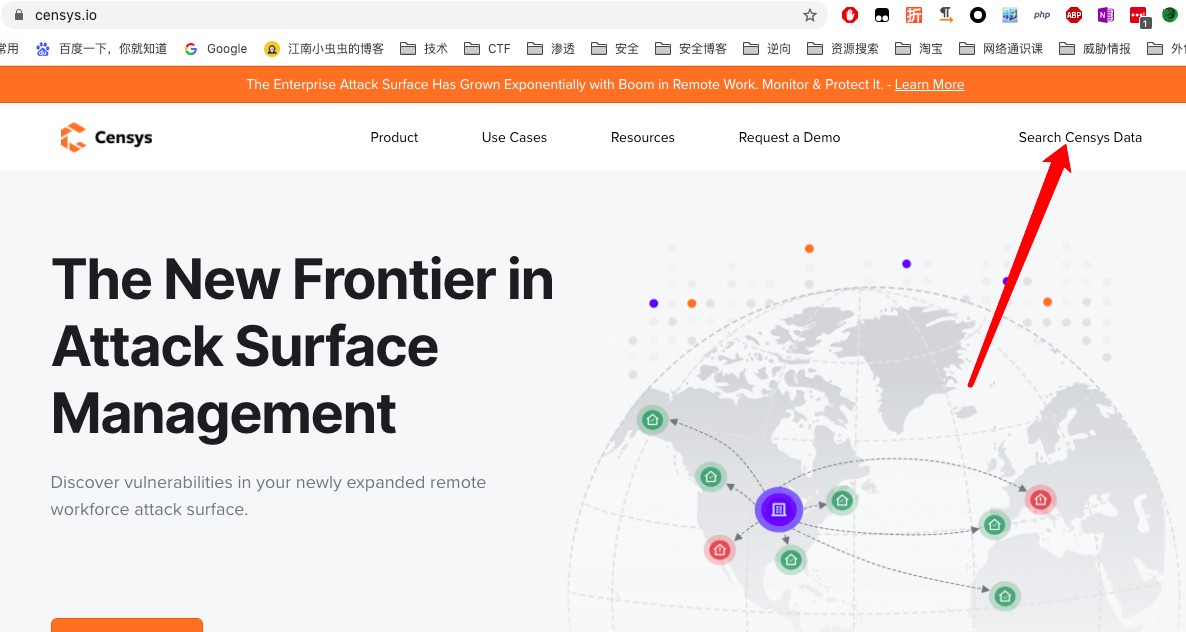Open the green round extension icon
This screenshot has width=1186, height=632.
click(x=1170, y=15)
